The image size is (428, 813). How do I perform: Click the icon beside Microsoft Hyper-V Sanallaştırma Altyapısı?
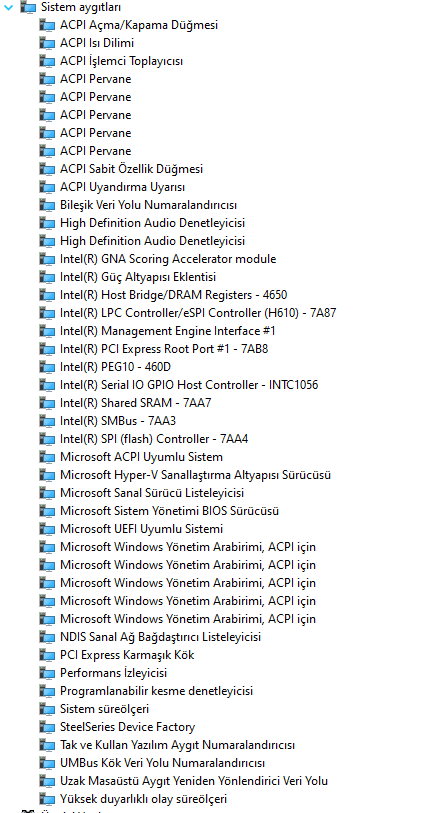[47, 475]
